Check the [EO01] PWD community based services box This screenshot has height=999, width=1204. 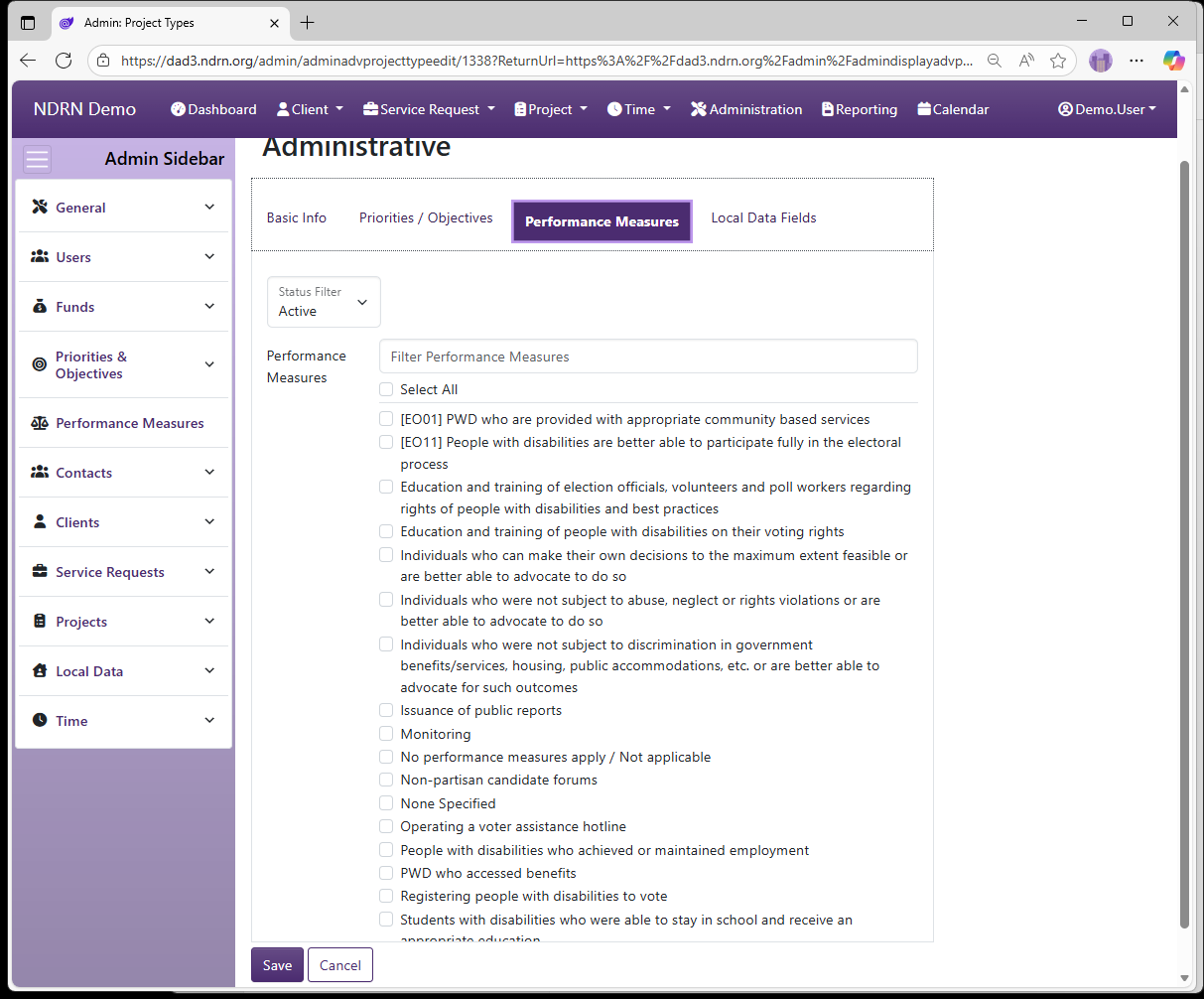pos(386,419)
